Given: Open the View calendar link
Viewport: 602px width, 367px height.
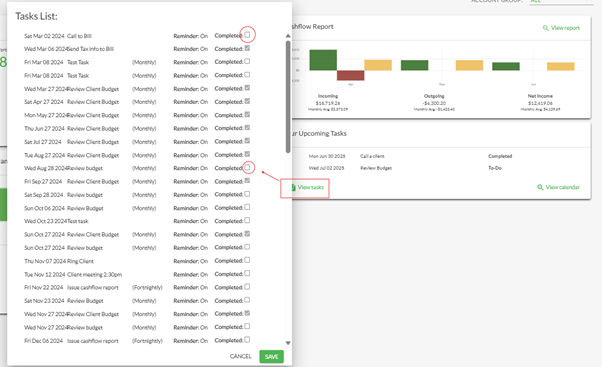Looking at the screenshot, I should tap(562, 187).
